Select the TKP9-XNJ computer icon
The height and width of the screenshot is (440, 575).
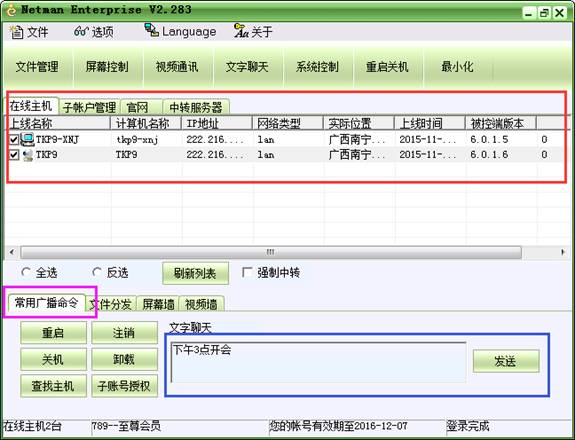tap(28, 139)
